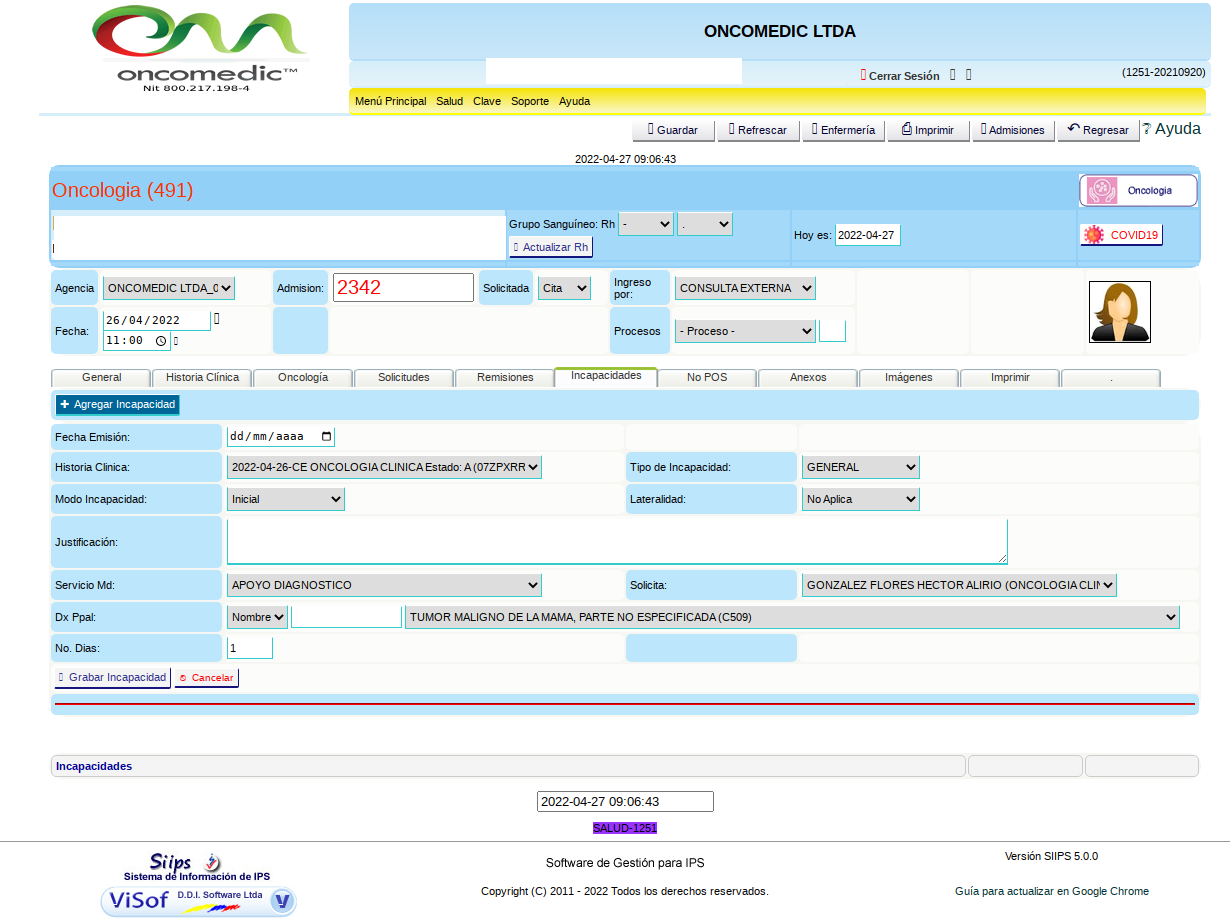The width and height of the screenshot is (1230, 924).
Task: Click the clock icon in time field
Action: pos(161,341)
